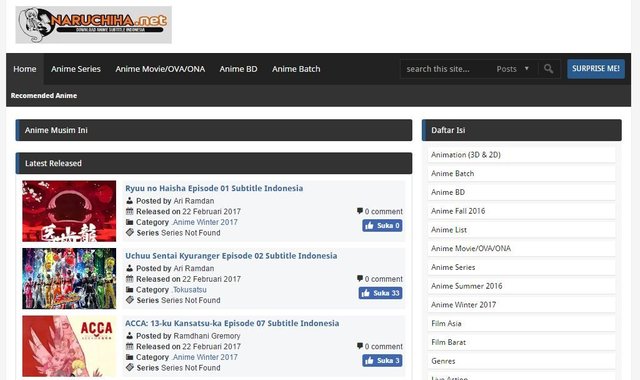Click the comment bubble icon on ACCA post
The height and width of the screenshot is (380, 640).
click(x=360, y=346)
